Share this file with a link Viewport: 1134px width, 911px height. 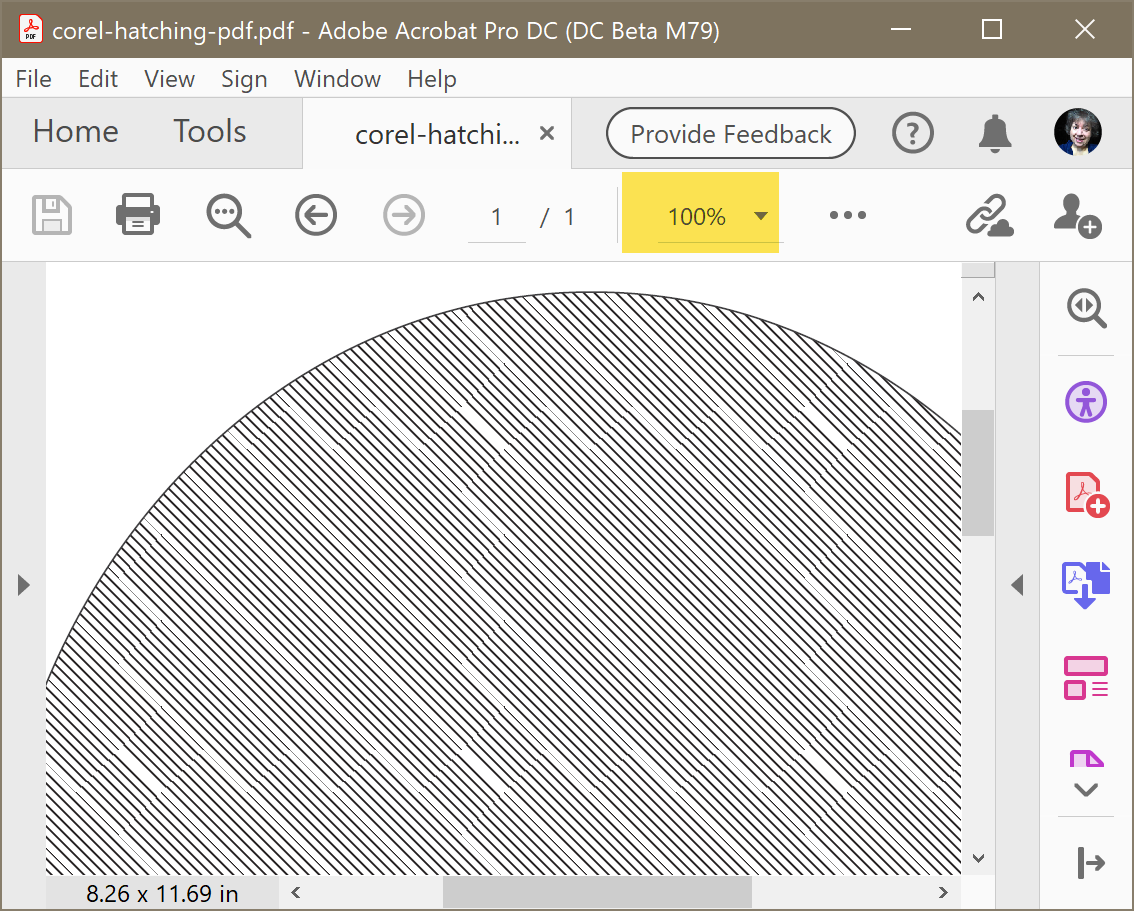(990, 214)
